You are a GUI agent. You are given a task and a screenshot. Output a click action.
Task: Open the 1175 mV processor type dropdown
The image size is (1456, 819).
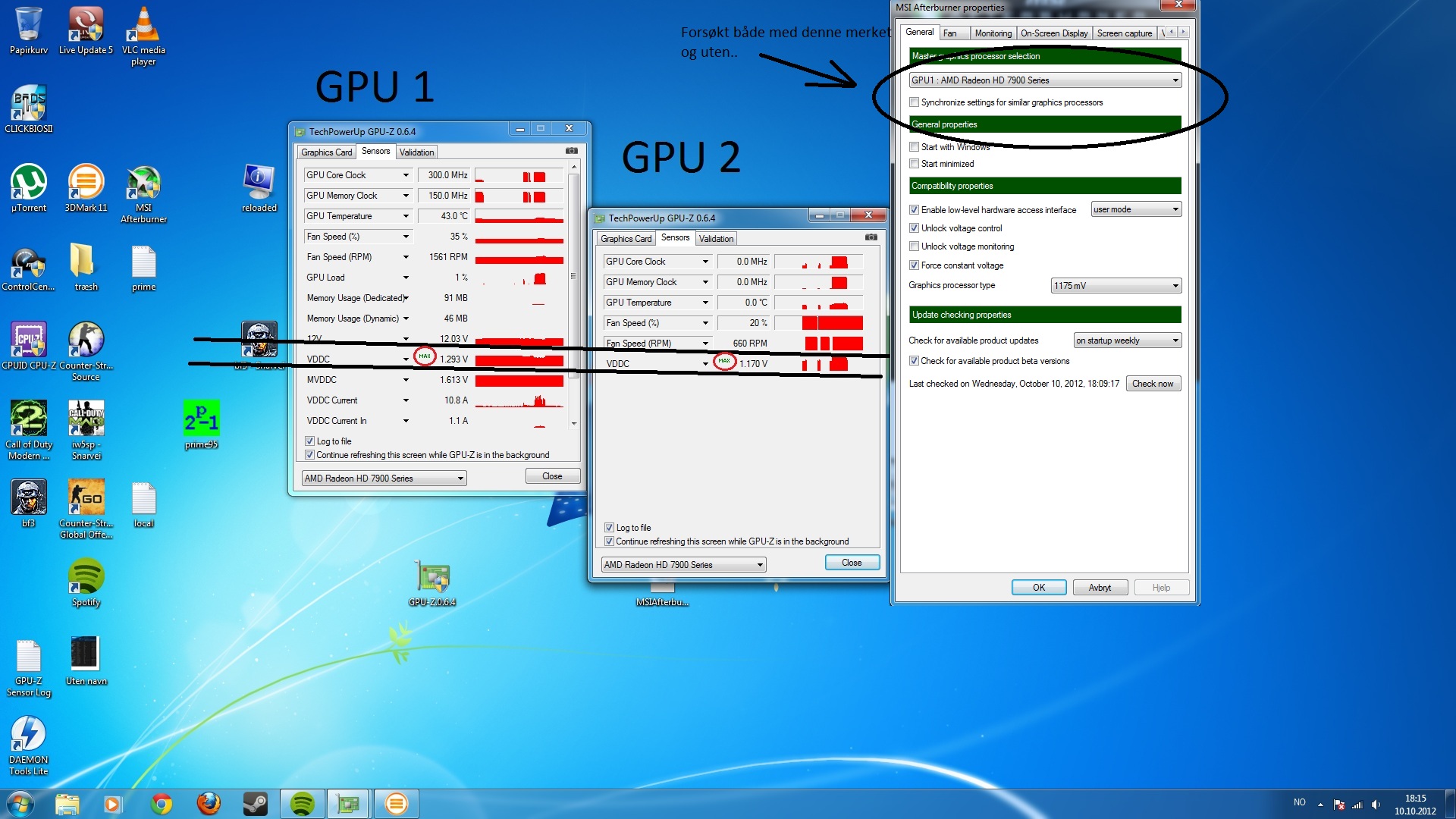(1116, 286)
